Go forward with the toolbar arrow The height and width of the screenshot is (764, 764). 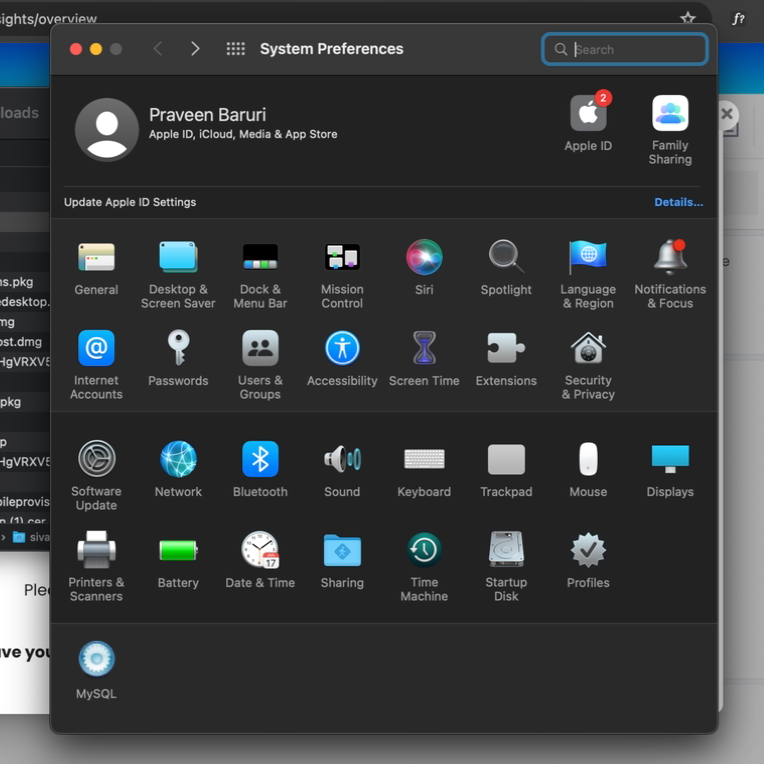(195, 49)
